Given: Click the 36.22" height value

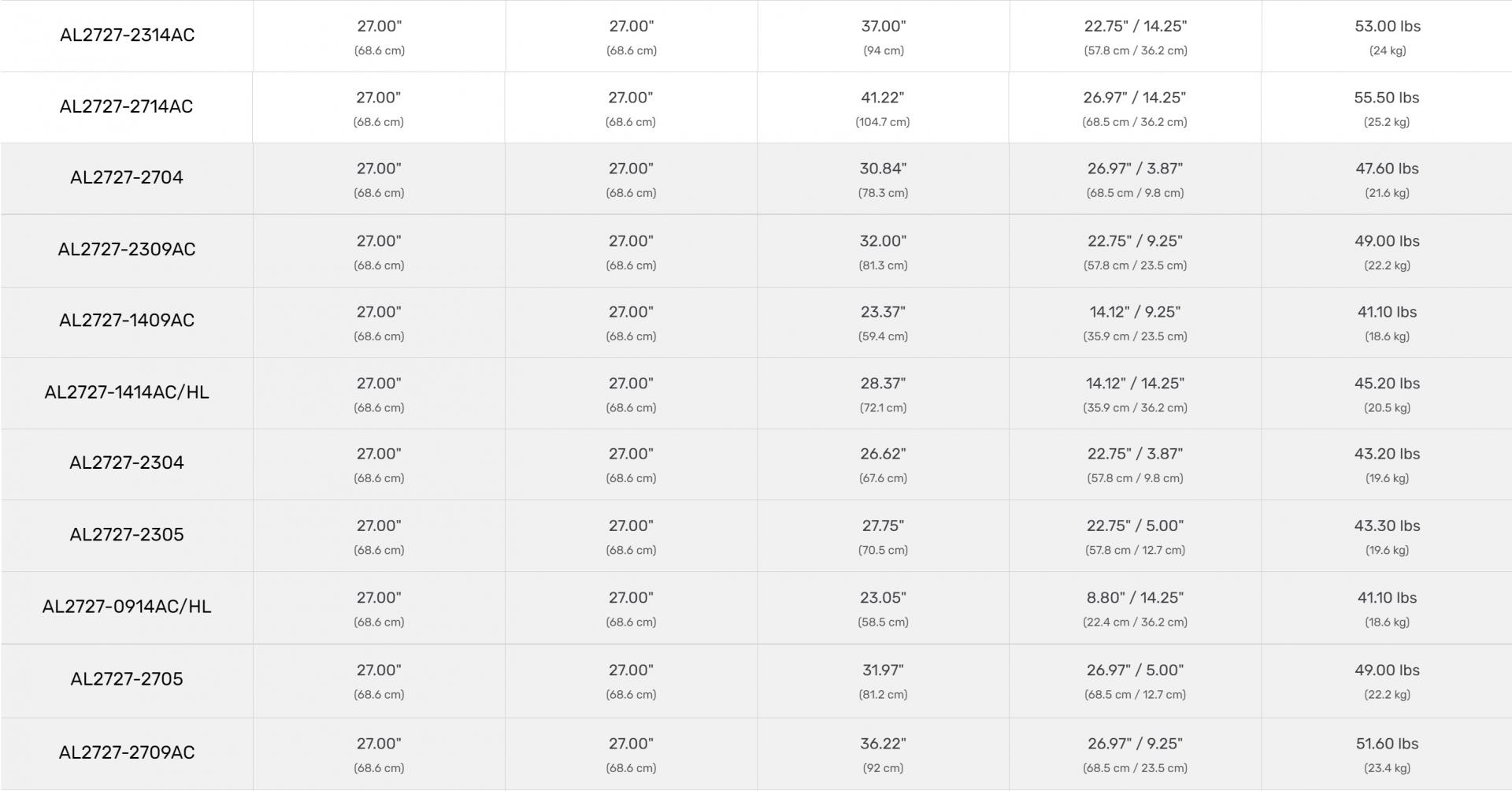Looking at the screenshot, I should 882,745.
